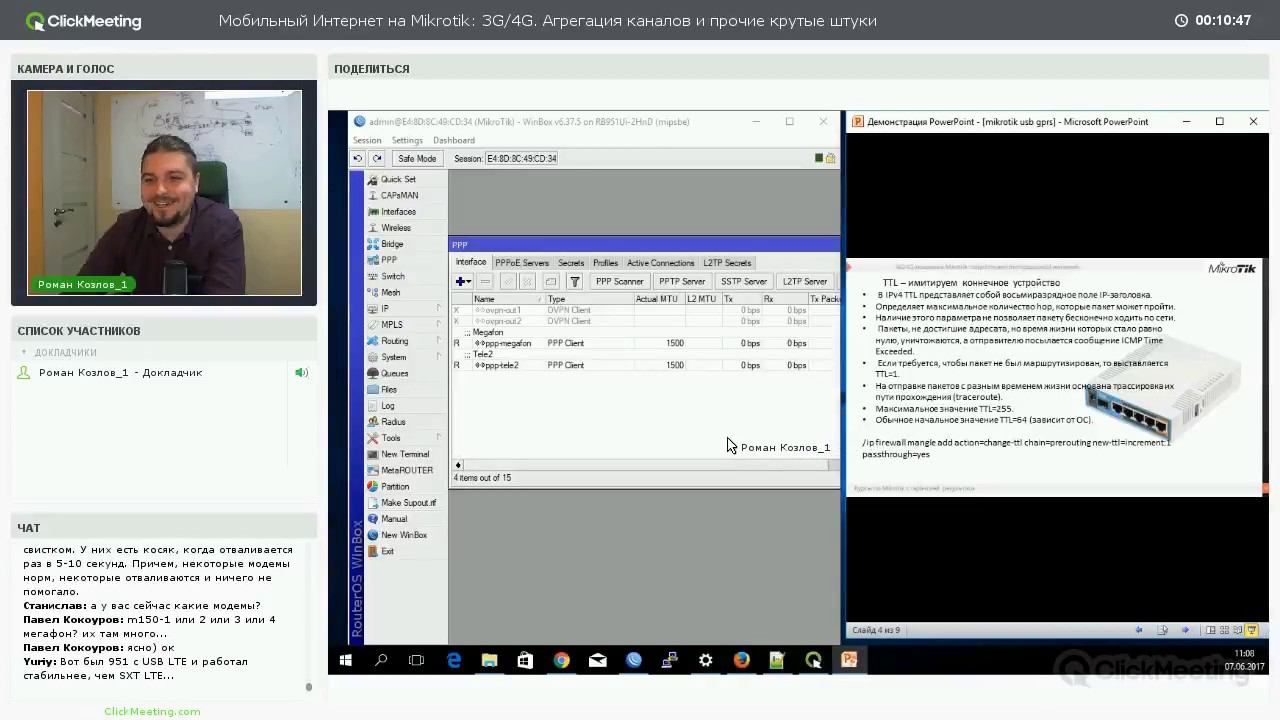Open Queues in the WinBox sidebar

(394, 374)
